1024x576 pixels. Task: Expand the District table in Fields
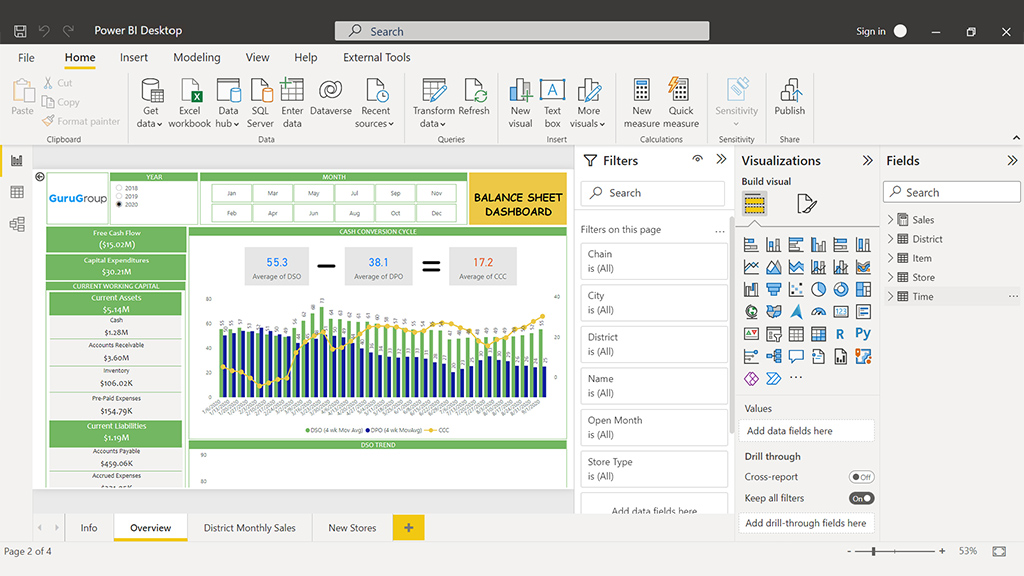(891, 239)
